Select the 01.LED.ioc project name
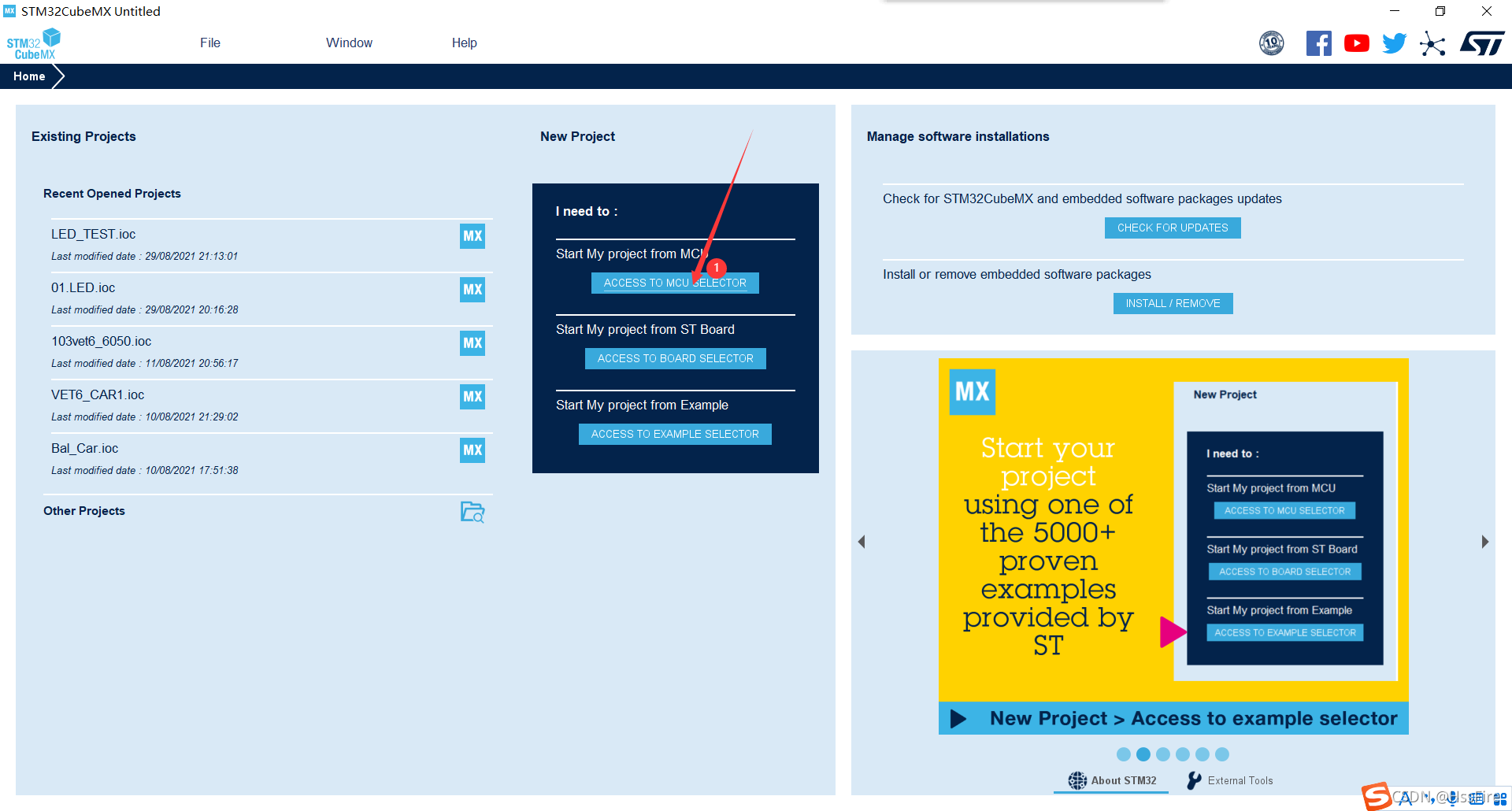This screenshot has width=1512, height=811. click(x=83, y=287)
